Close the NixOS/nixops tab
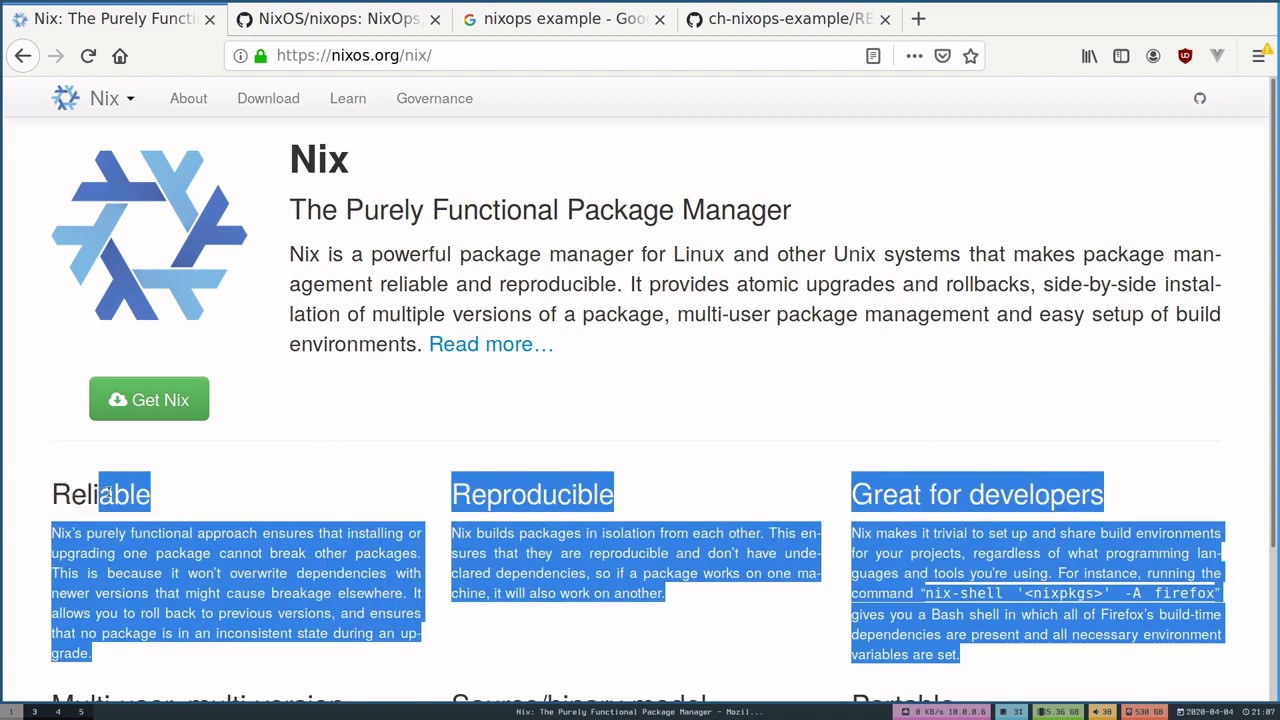This screenshot has height=720, width=1280. 434,19
